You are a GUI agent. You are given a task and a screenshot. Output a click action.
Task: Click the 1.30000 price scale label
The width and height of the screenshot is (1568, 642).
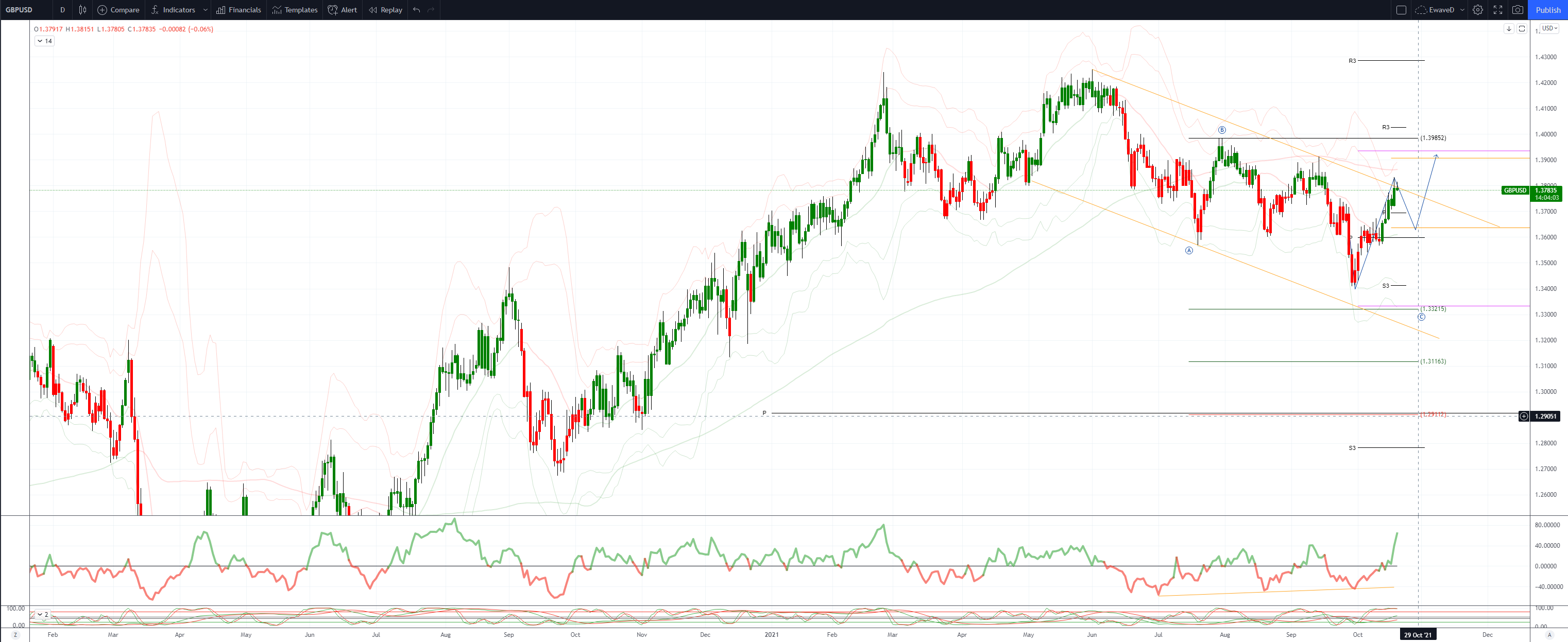1545,391
